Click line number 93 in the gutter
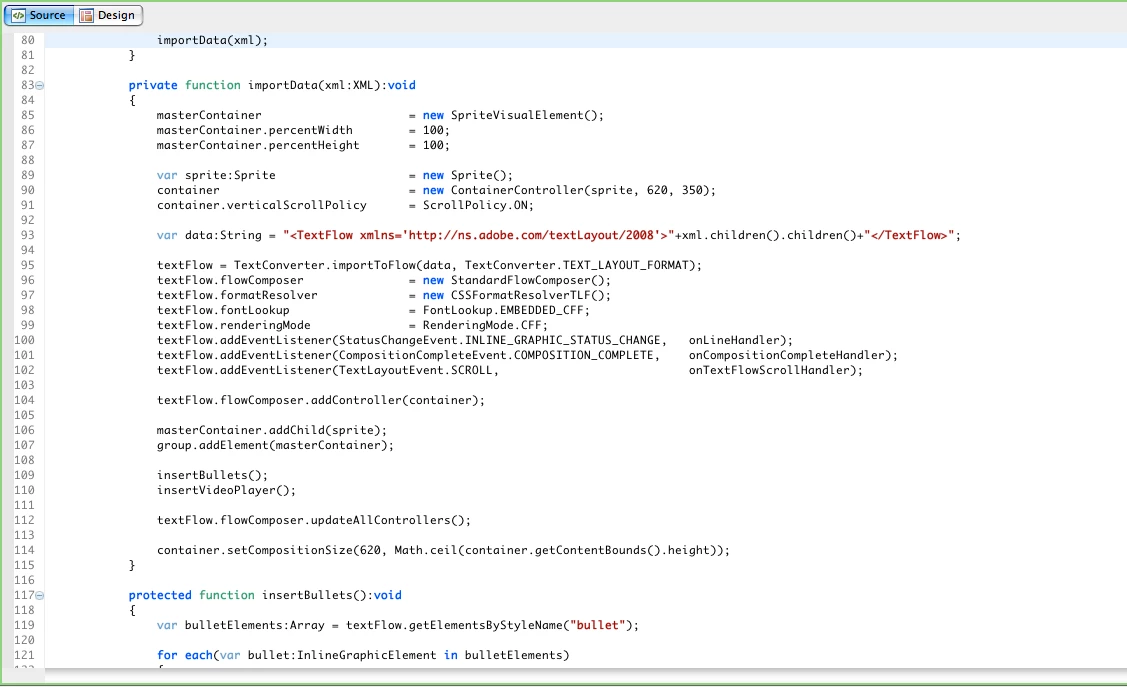 coord(27,235)
